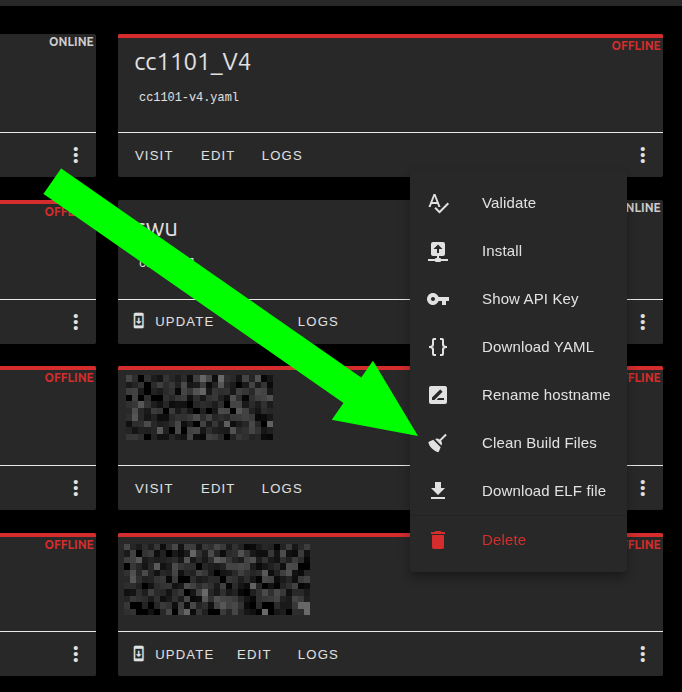Open the three-dot menu on the cc1101_V4 card
This screenshot has height=692, width=682.
tap(642, 155)
